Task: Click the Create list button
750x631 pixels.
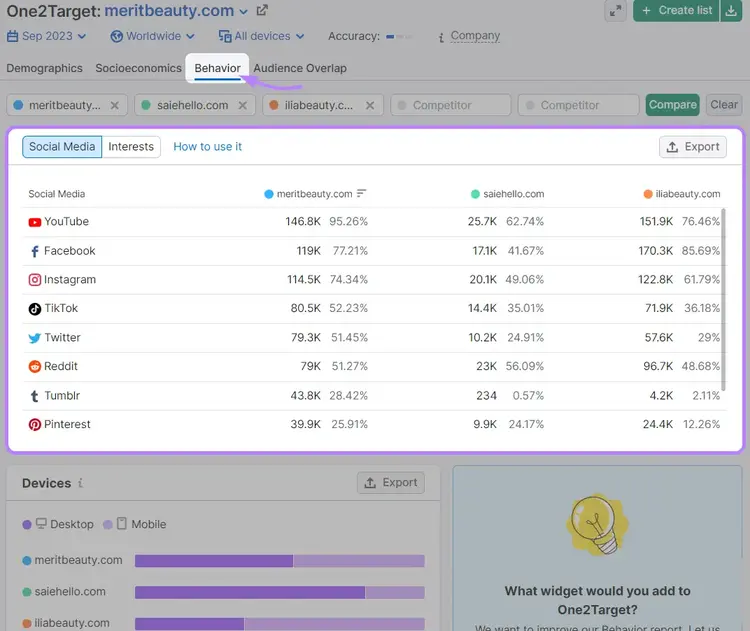Action: tap(676, 11)
